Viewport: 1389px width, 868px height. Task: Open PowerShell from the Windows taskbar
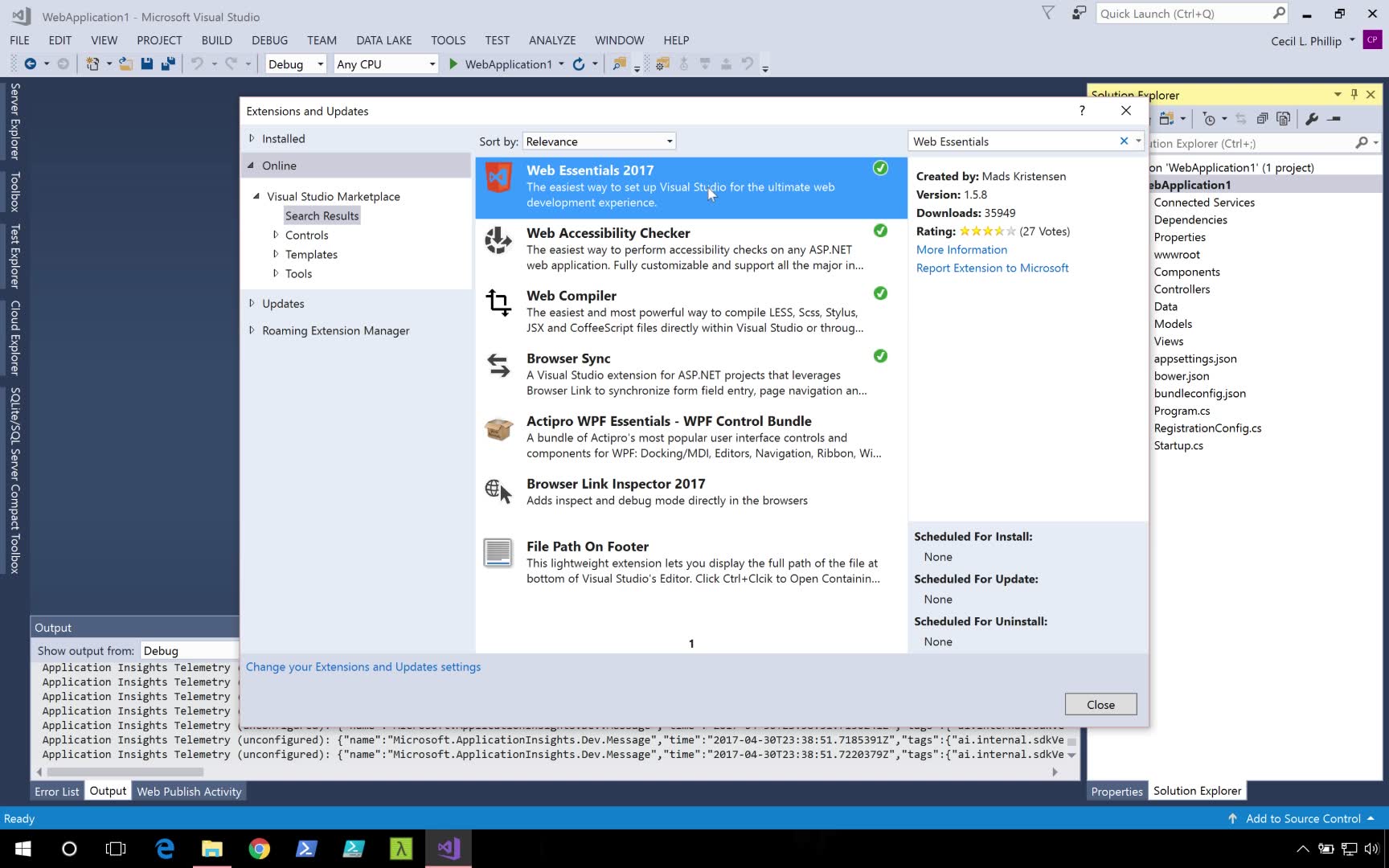(306, 849)
